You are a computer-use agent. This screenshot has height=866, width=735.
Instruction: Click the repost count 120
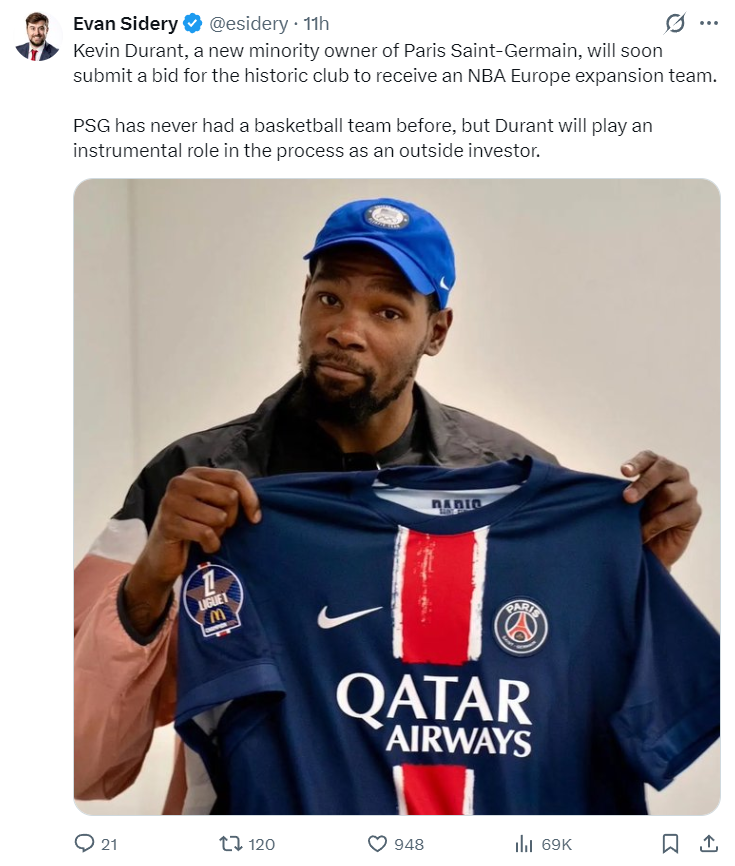point(262,844)
